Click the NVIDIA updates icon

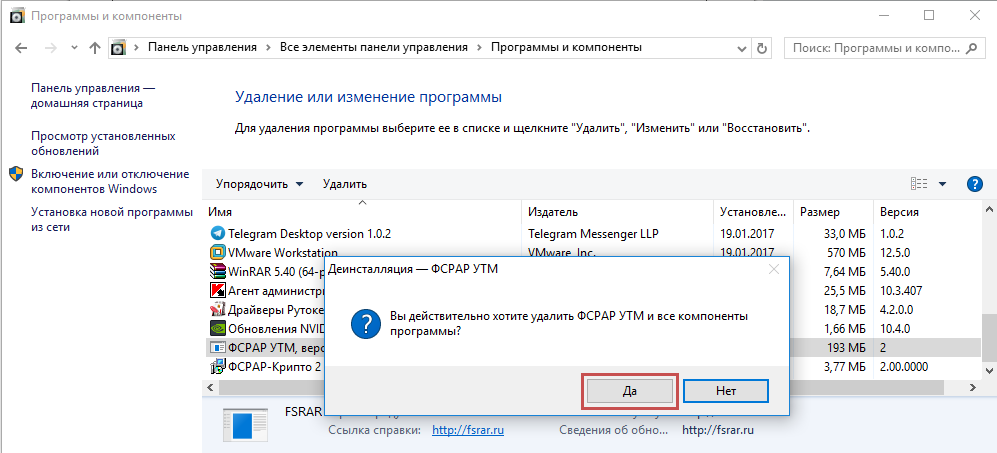217,327
